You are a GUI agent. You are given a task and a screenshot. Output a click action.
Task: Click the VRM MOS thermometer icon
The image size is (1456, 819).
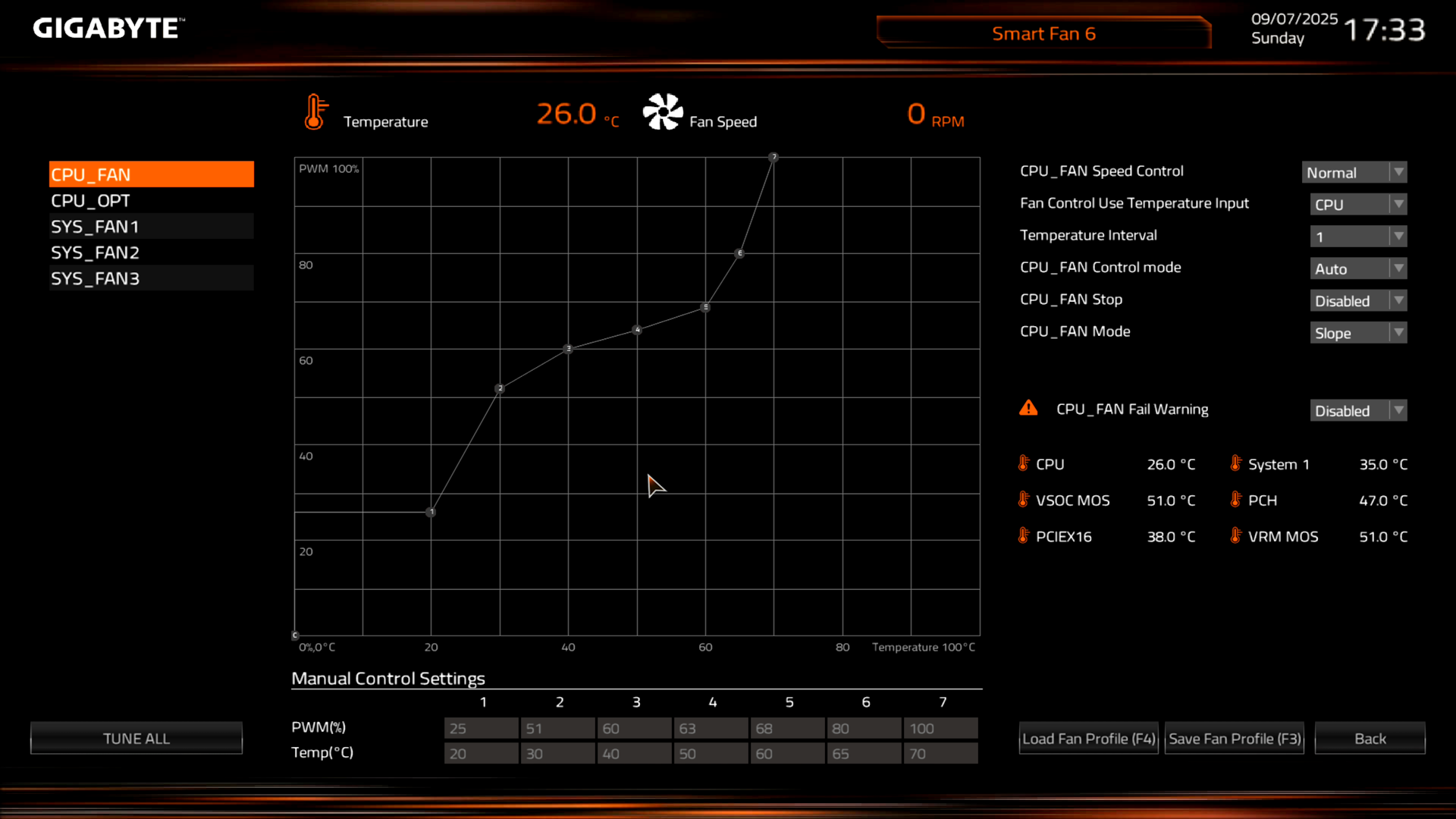(x=1236, y=536)
